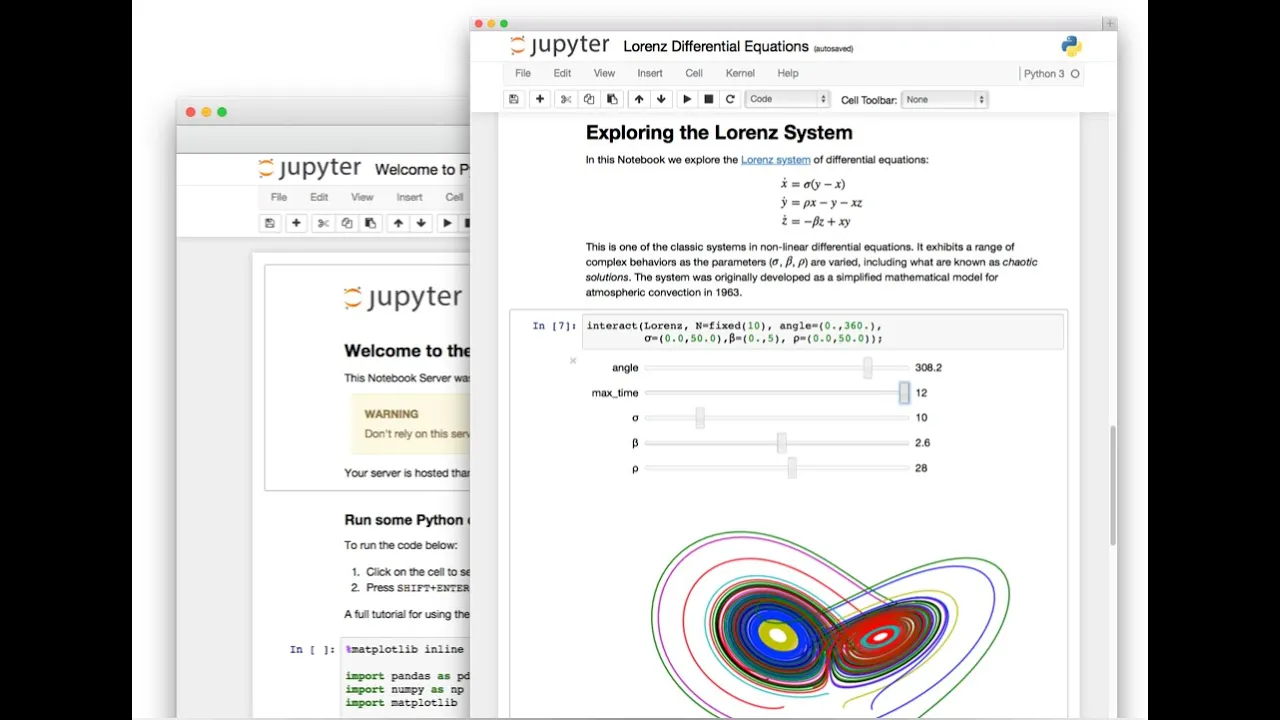
Task: Open Edit menu in the Welcome window
Action: [319, 197]
